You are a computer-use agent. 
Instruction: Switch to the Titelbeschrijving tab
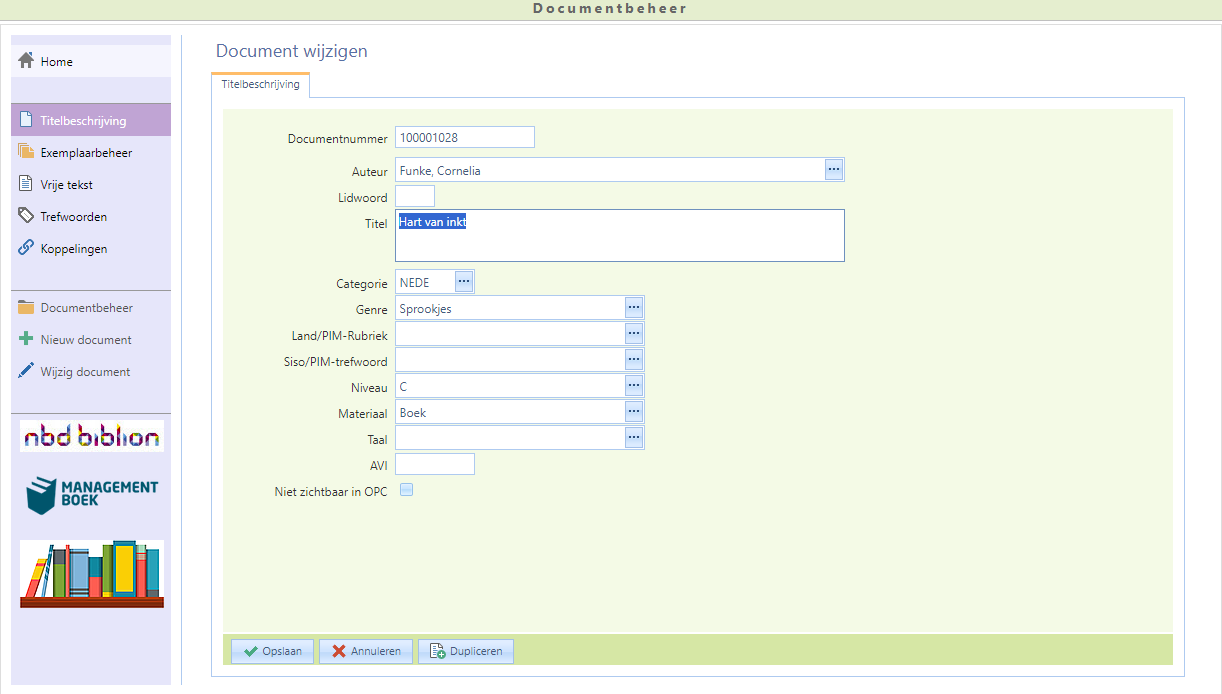261,85
